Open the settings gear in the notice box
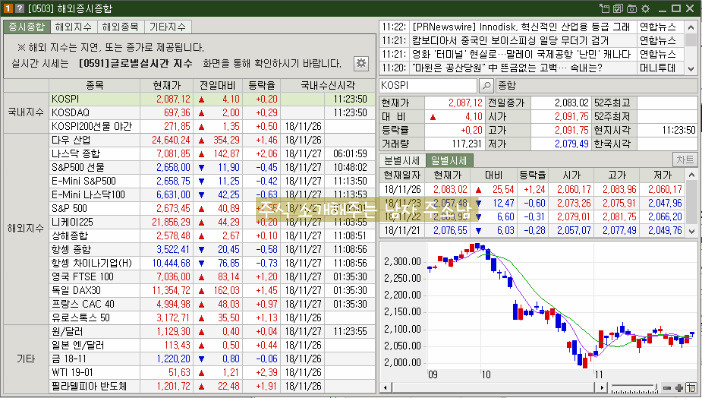This screenshot has height=398, width=702. 361,63
